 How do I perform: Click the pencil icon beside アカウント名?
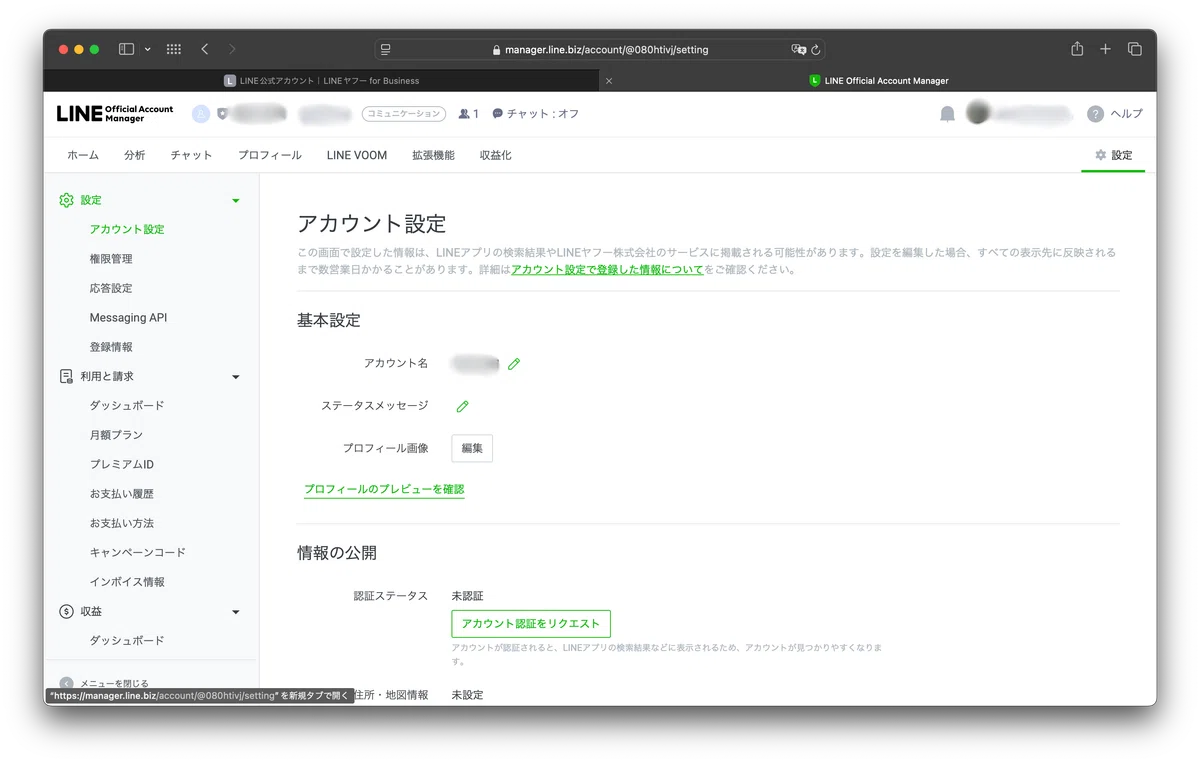tap(514, 364)
